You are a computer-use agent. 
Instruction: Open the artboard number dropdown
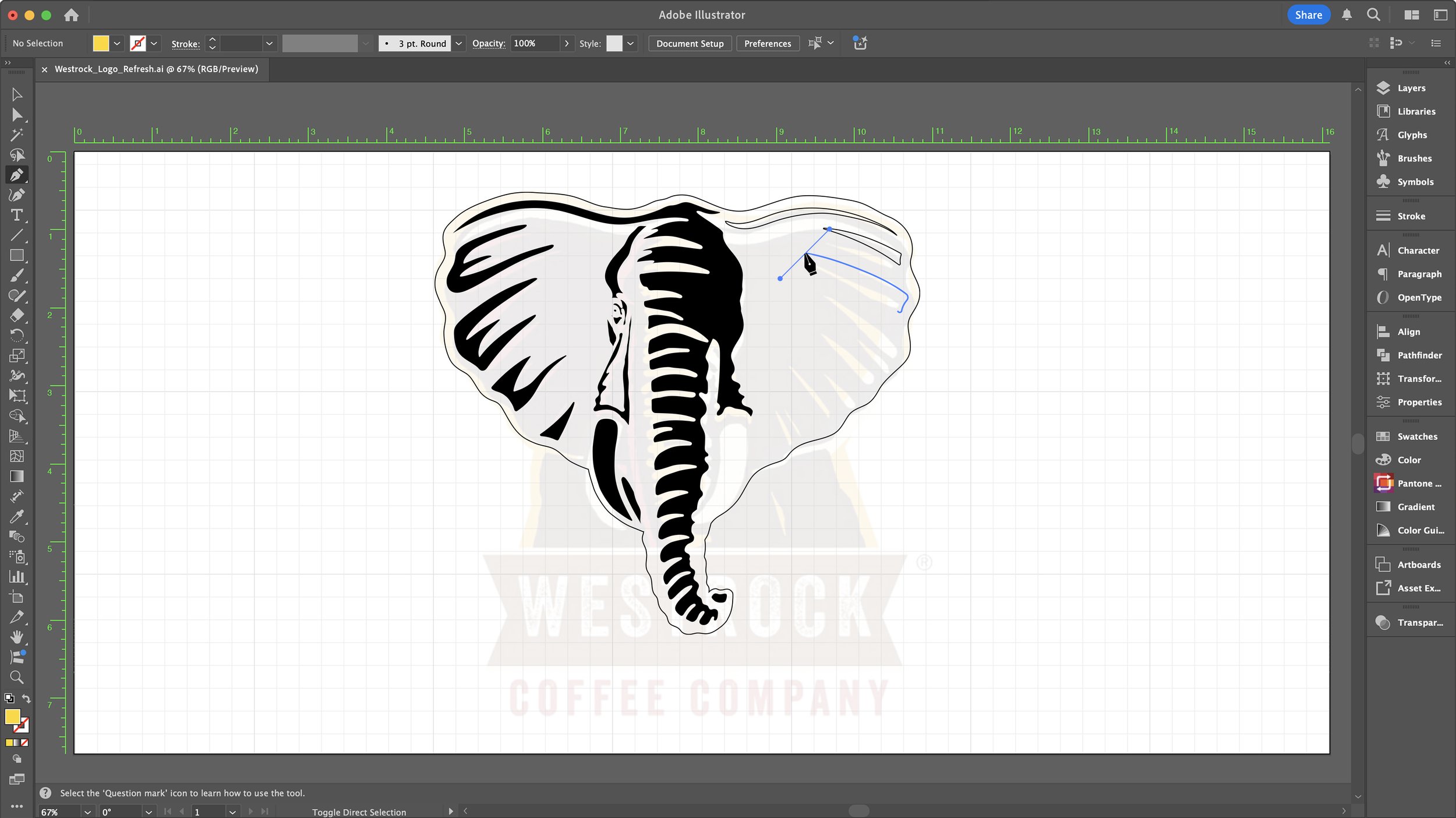(x=232, y=812)
